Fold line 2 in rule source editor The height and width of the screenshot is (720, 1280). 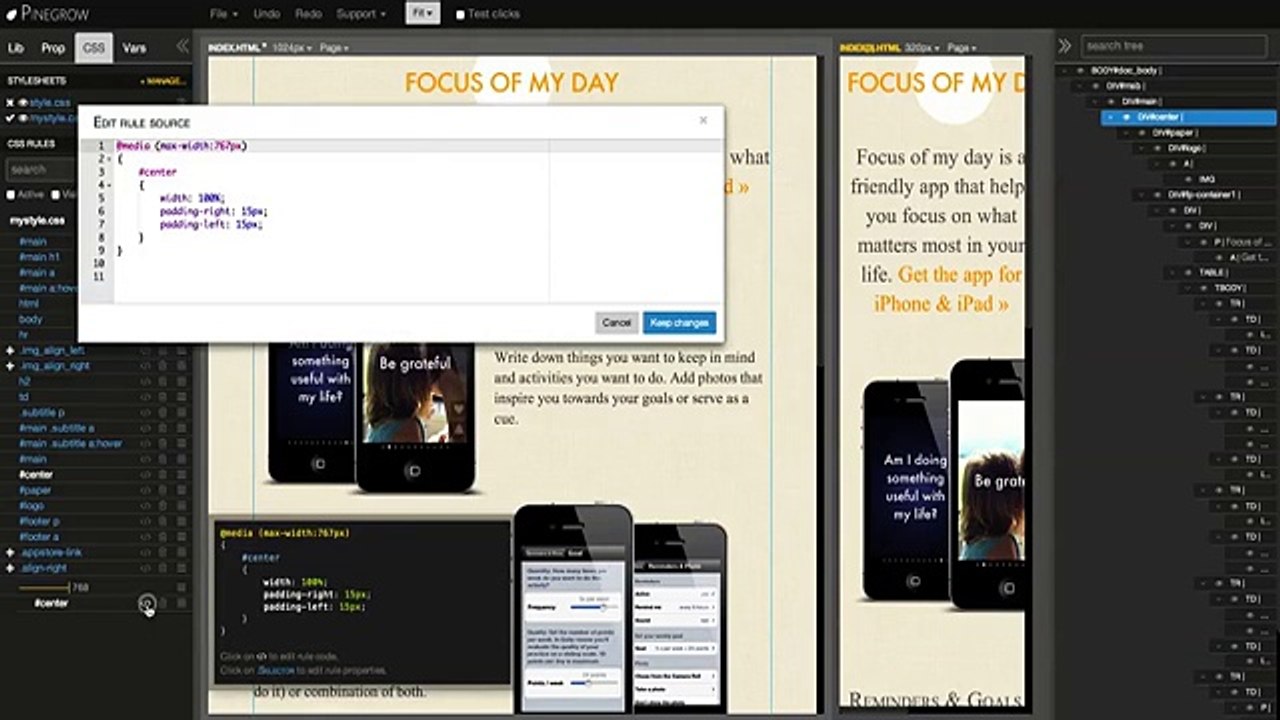[109, 159]
